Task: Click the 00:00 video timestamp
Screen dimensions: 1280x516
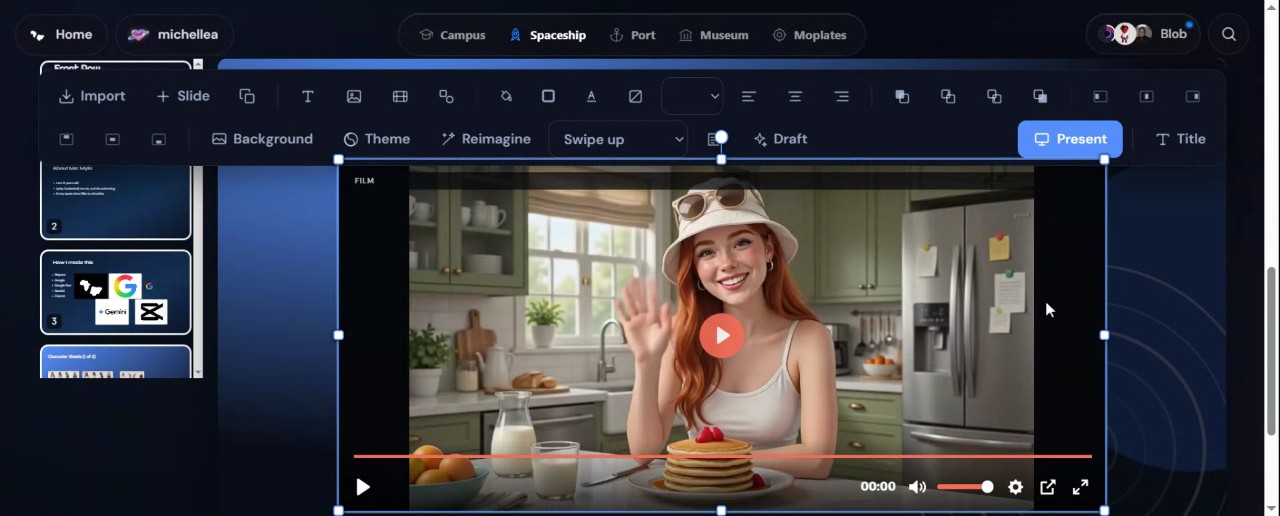Action: click(x=878, y=487)
